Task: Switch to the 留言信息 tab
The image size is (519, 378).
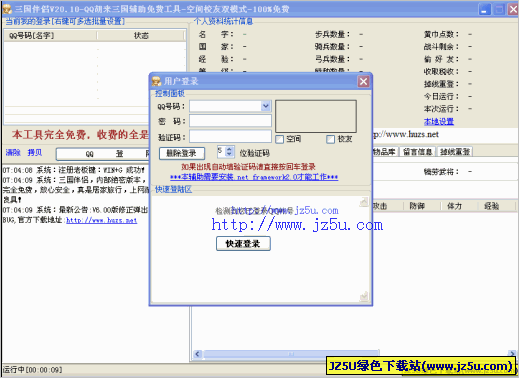Action: pyautogui.click(x=417, y=152)
